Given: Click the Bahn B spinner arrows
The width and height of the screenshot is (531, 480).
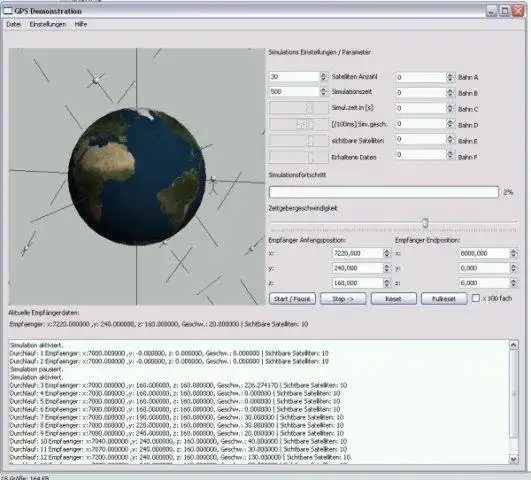Looking at the screenshot, I should point(450,92).
